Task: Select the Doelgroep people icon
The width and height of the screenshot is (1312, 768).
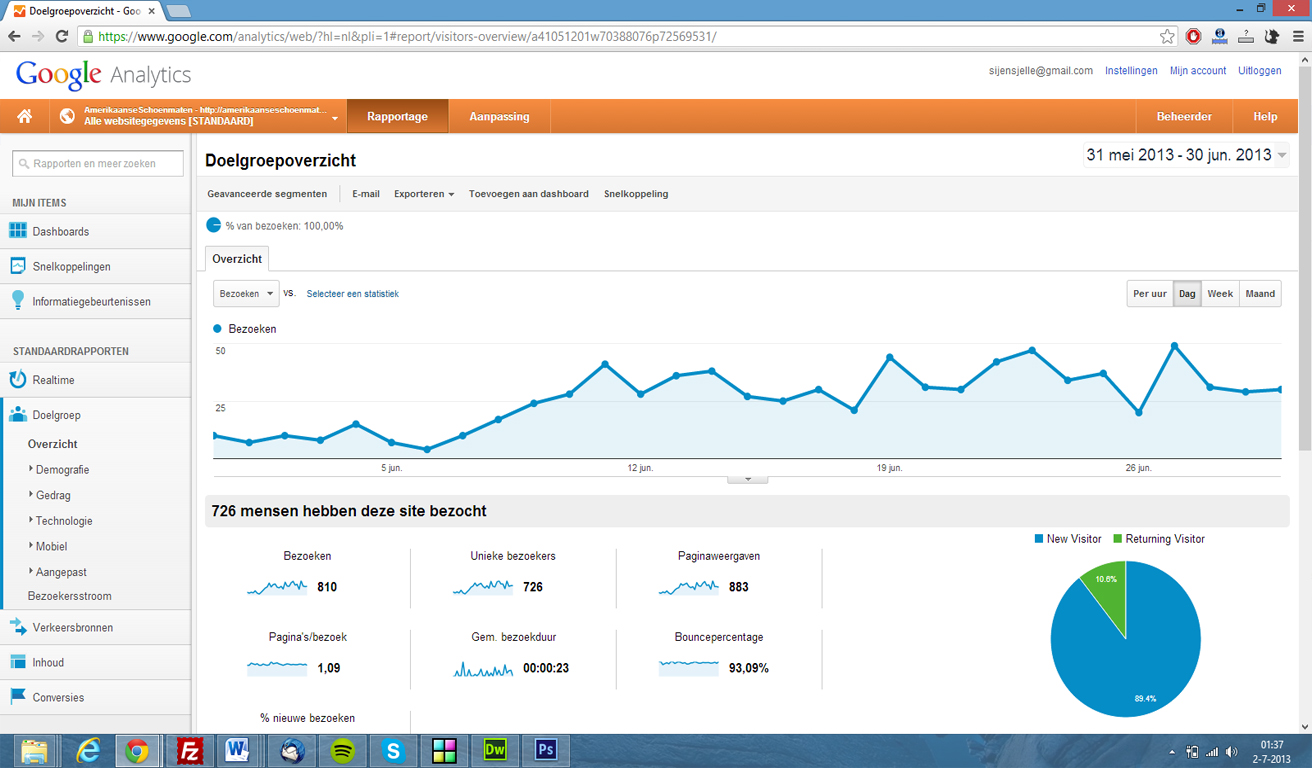Action: (18, 415)
